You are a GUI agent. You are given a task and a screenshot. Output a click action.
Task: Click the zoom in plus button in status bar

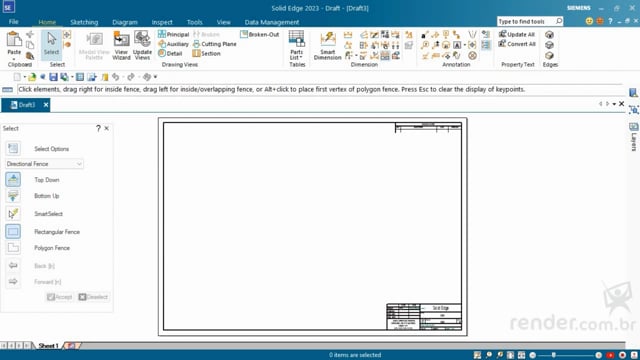click(x=598, y=355)
